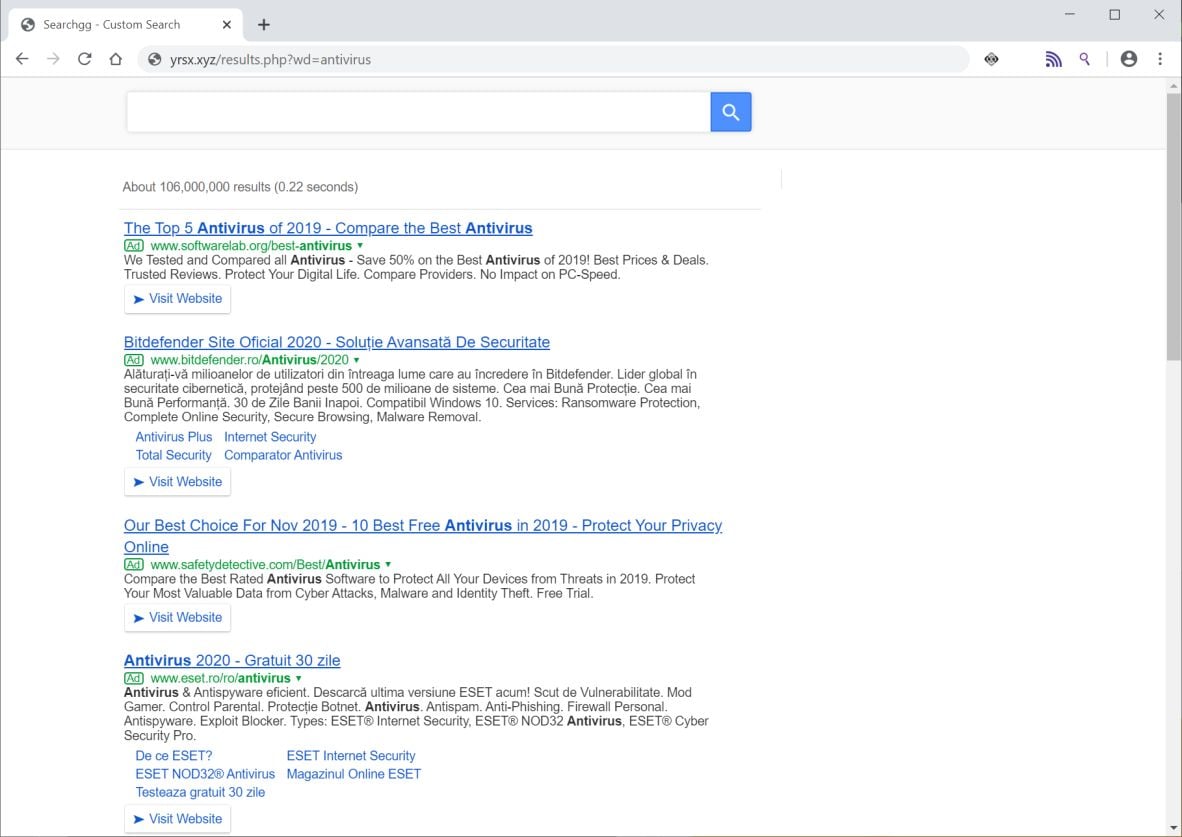Open the eye-shaped extension icon
This screenshot has height=837, width=1182.
point(991,59)
